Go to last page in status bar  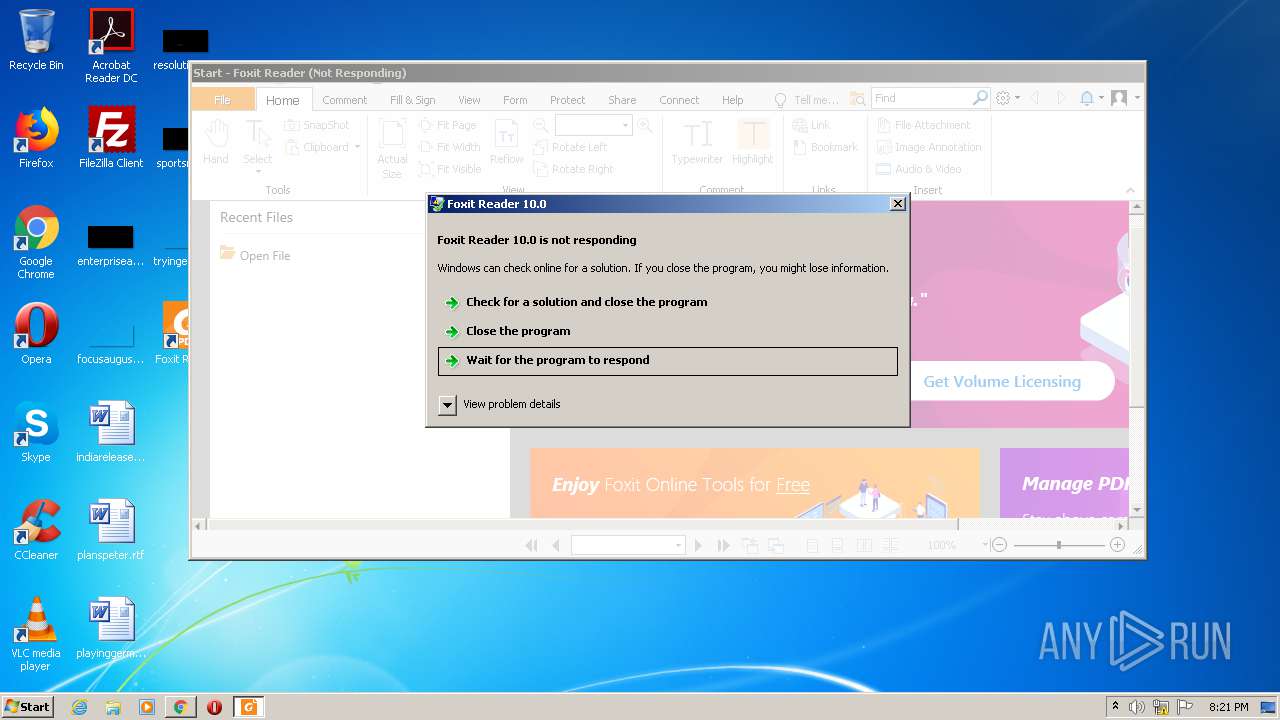point(723,545)
